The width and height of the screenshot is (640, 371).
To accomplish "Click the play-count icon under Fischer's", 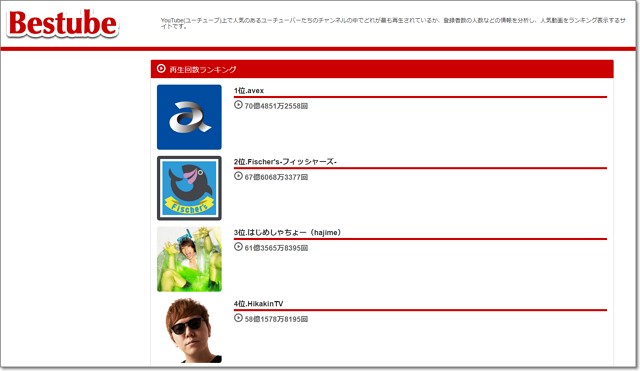I will point(238,176).
